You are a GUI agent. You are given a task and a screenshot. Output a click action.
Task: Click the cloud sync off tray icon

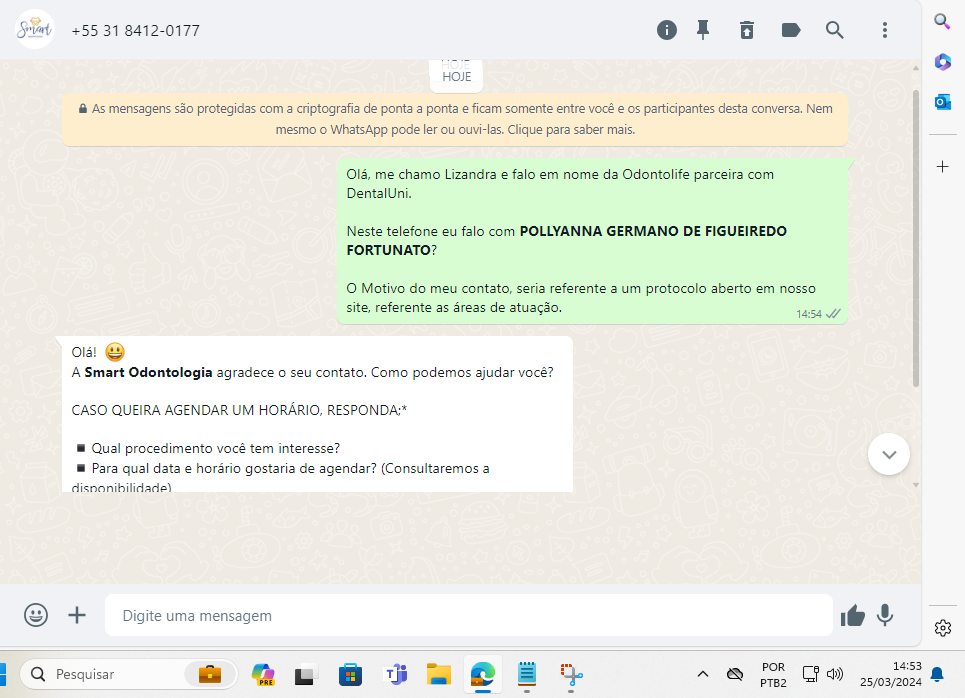pos(735,674)
